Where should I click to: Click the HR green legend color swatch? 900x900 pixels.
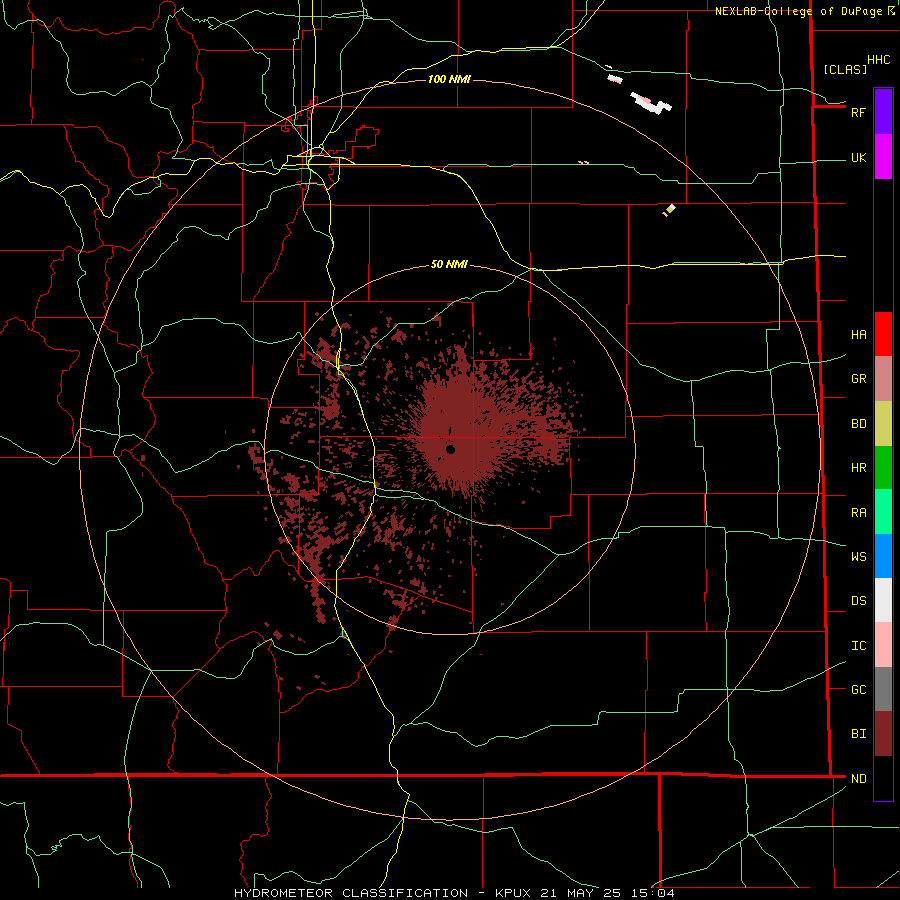(x=883, y=467)
